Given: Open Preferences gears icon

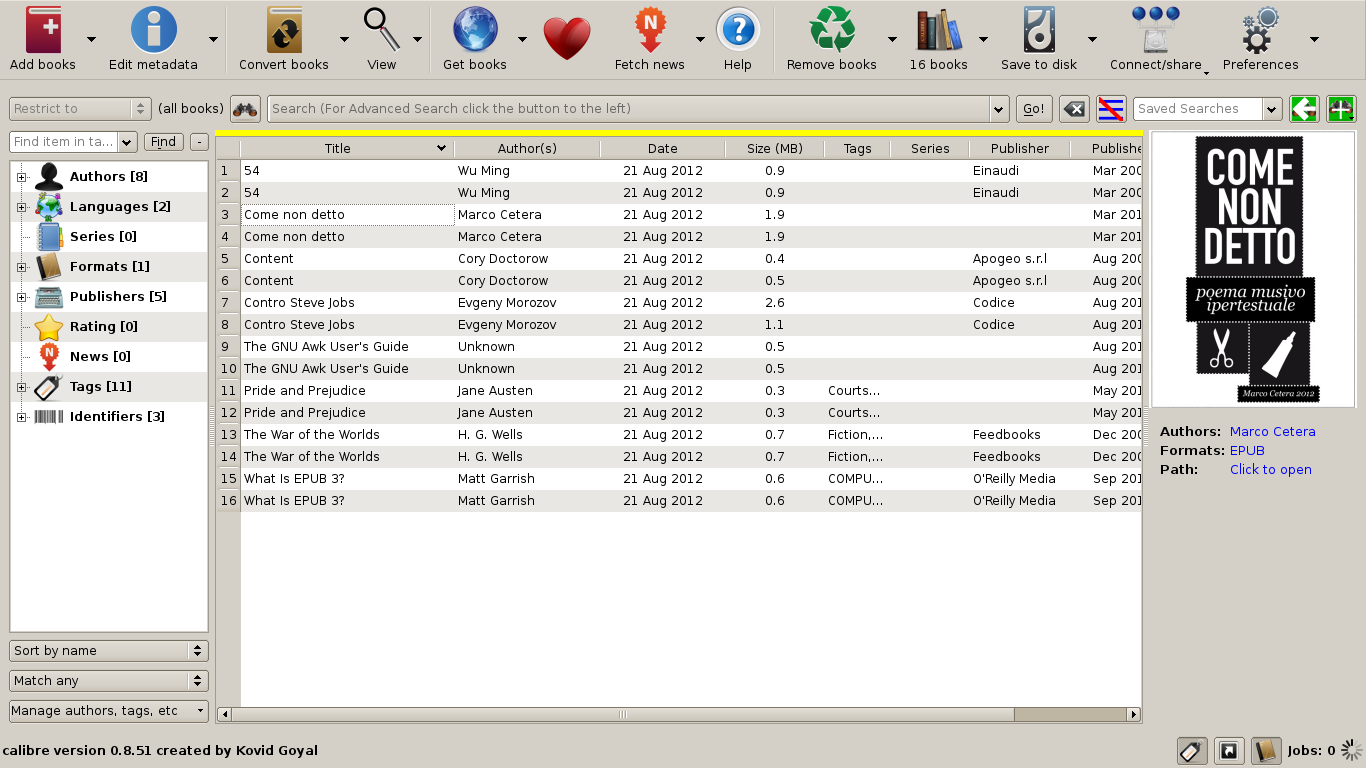Looking at the screenshot, I should pos(1260,30).
